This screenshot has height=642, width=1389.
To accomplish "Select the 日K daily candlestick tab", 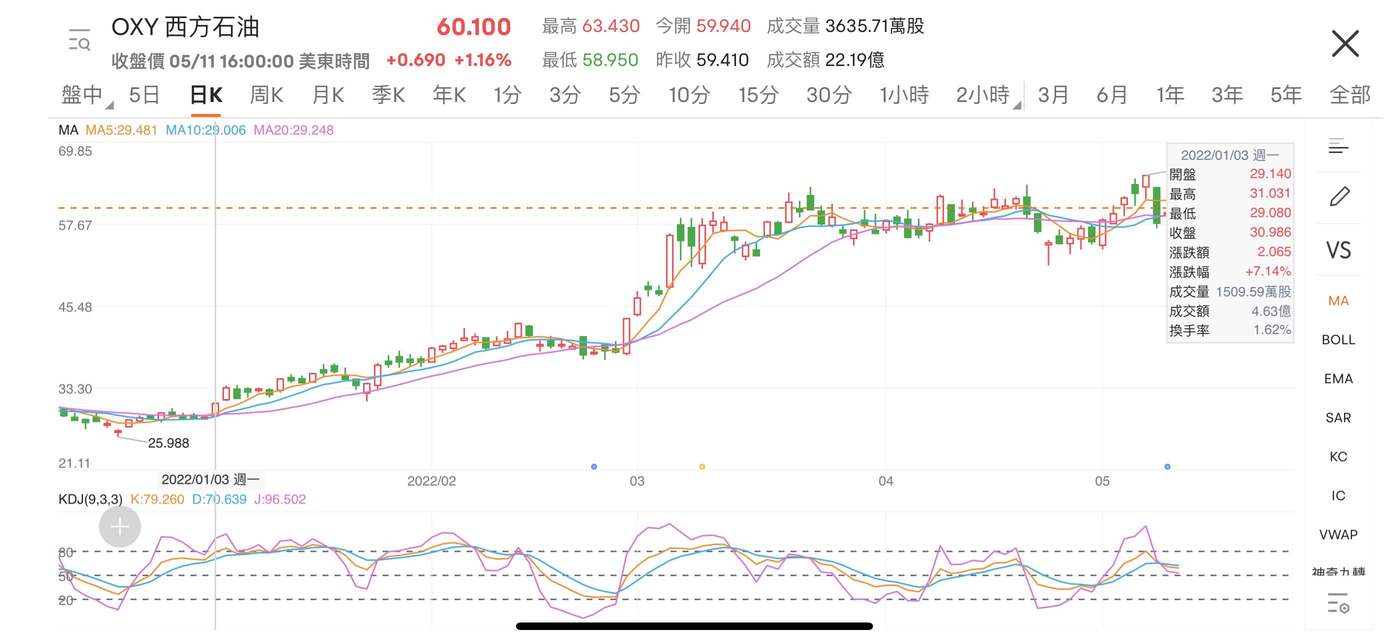I will (x=206, y=95).
